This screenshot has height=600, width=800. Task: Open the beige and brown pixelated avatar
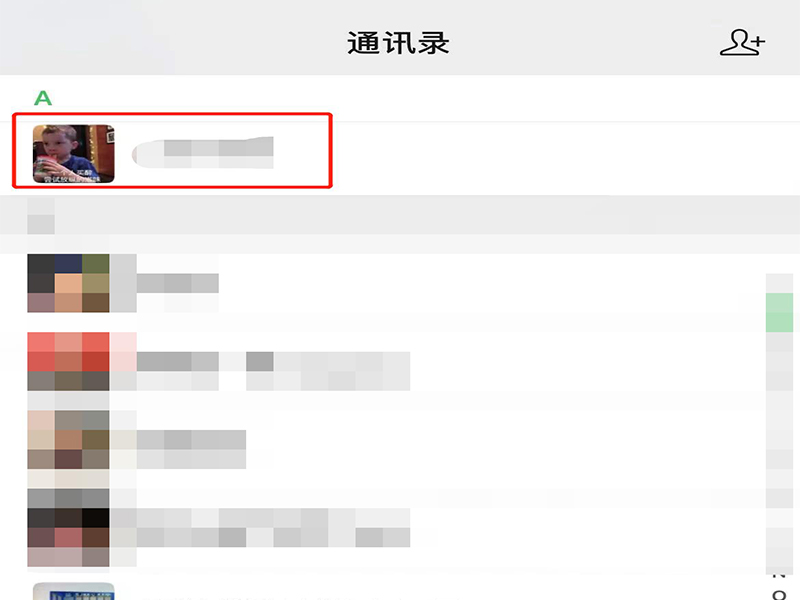pyautogui.click(x=68, y=440)
